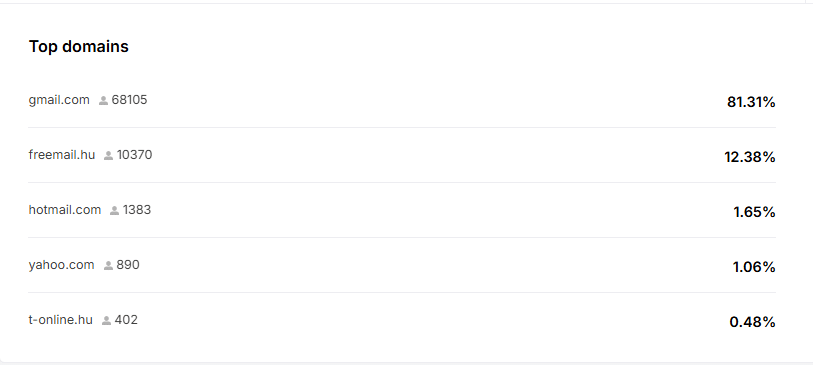Select the gmail.com domain name
The image size is (813, 365).
click(59, 100)
